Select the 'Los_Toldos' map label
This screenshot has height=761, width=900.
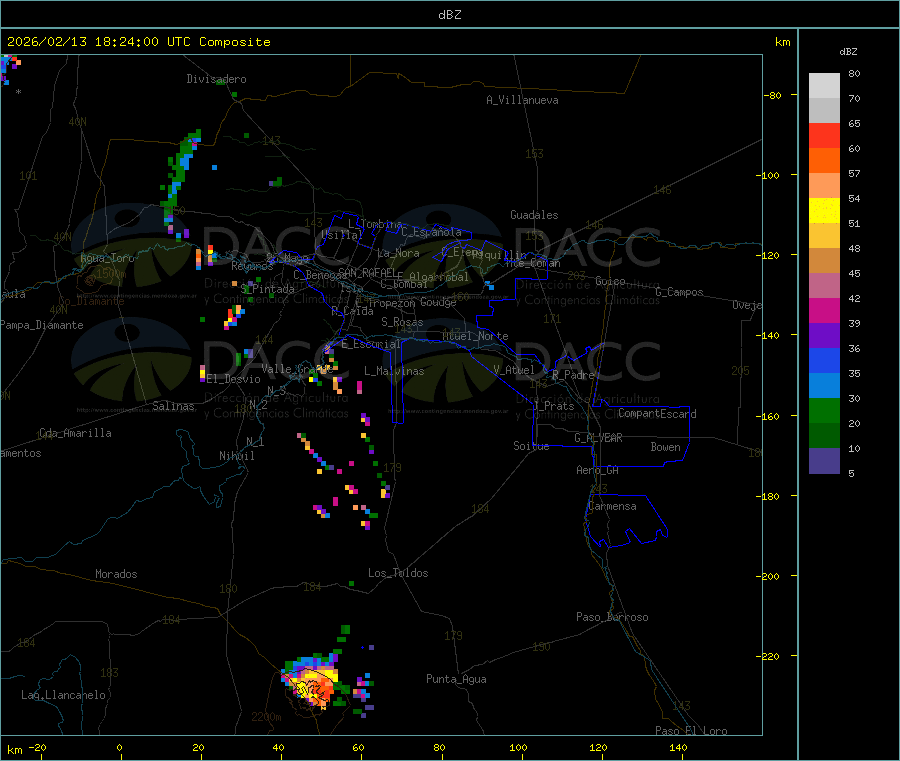click(x=398, y=573)
